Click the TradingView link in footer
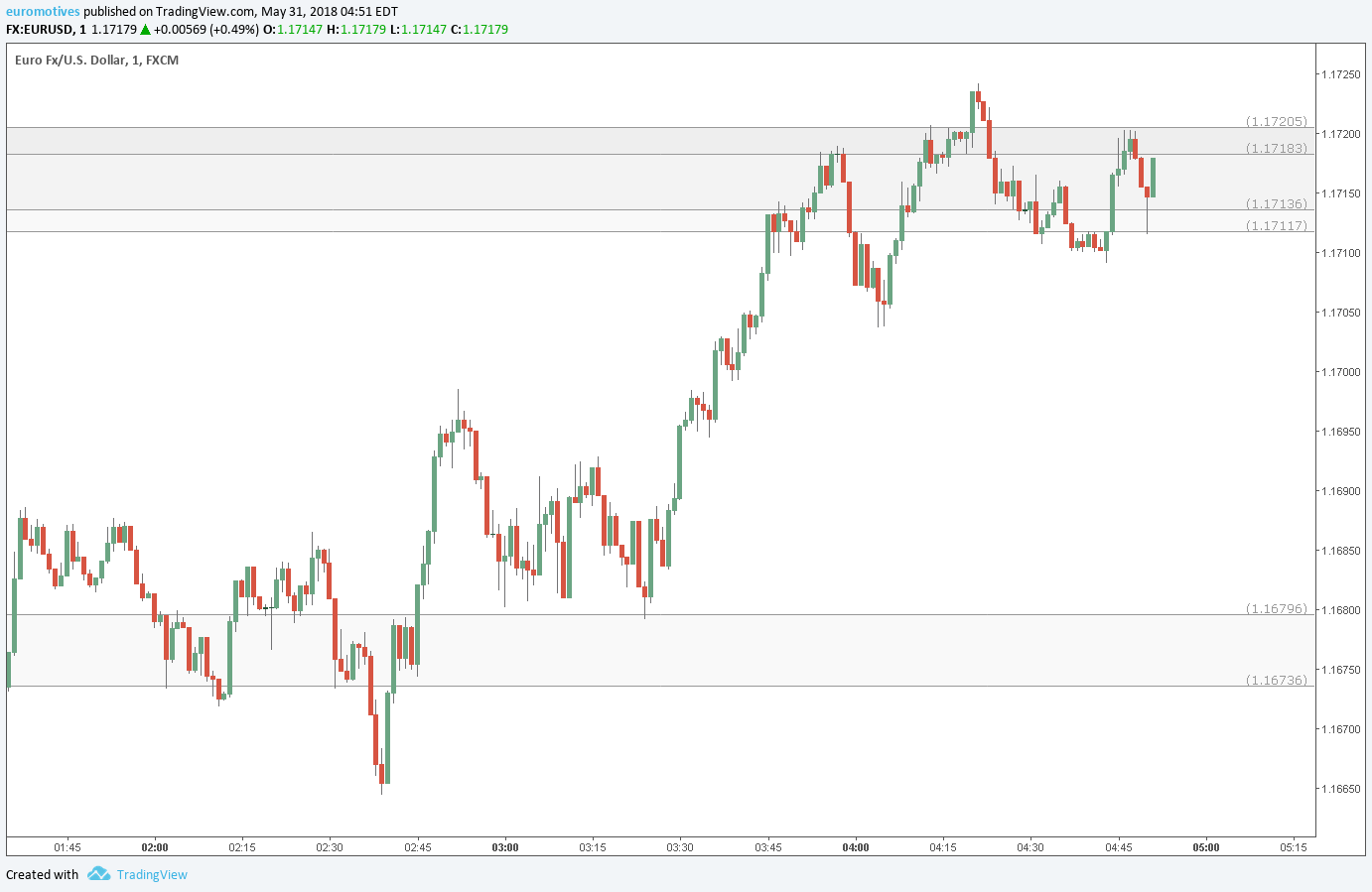This screenshot has width=1372, height=892. [152, 874]
